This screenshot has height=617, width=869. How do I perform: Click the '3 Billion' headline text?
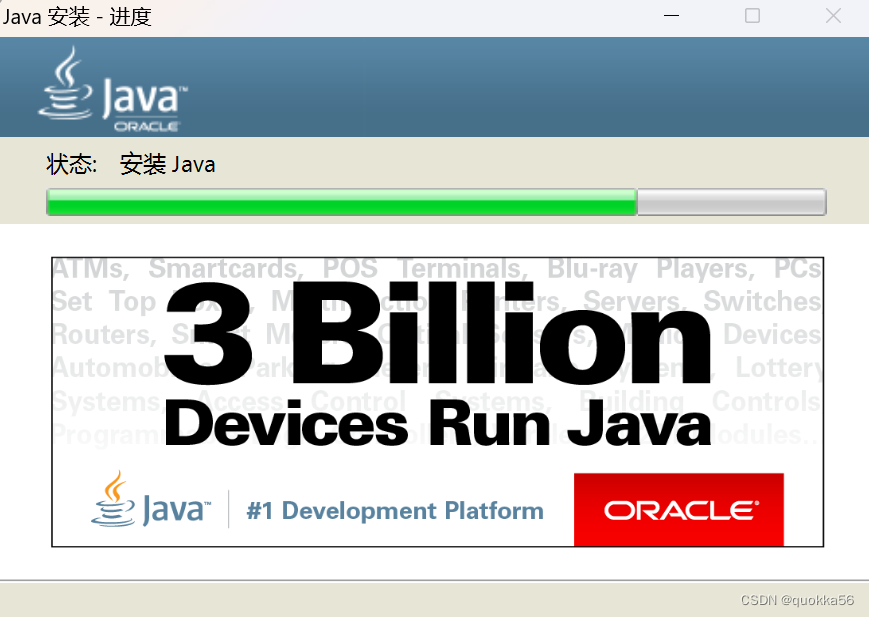pos(438,333)
